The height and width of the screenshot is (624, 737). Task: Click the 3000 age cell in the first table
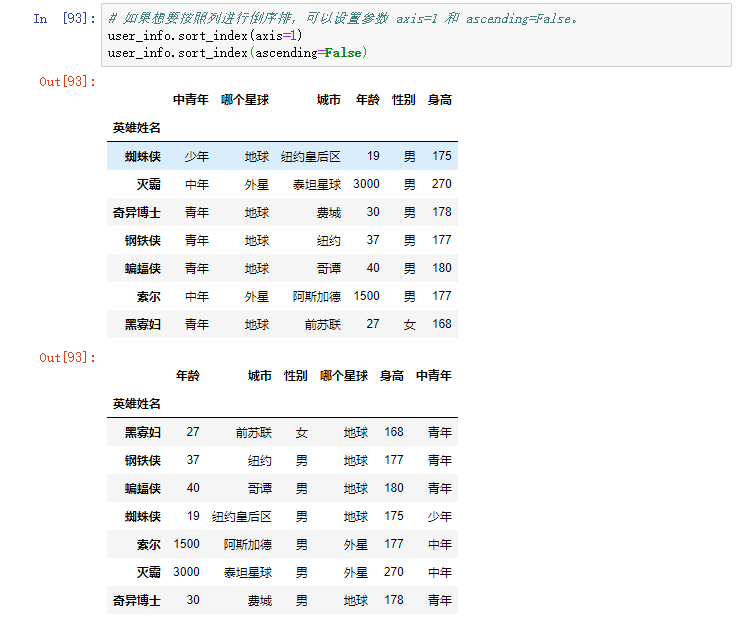pos(367,184)
